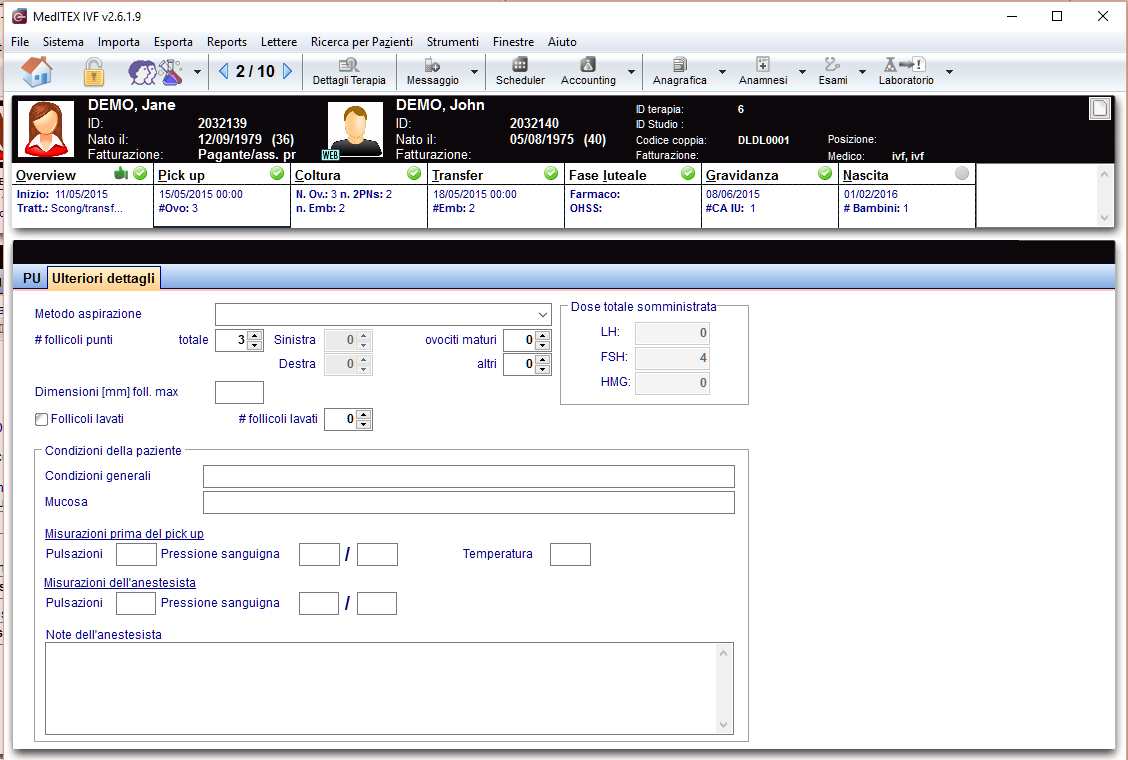Open Anamnesi
The width and height of the screenshot is (1128, 760).
pyautogui.click(x=763, y=72)
